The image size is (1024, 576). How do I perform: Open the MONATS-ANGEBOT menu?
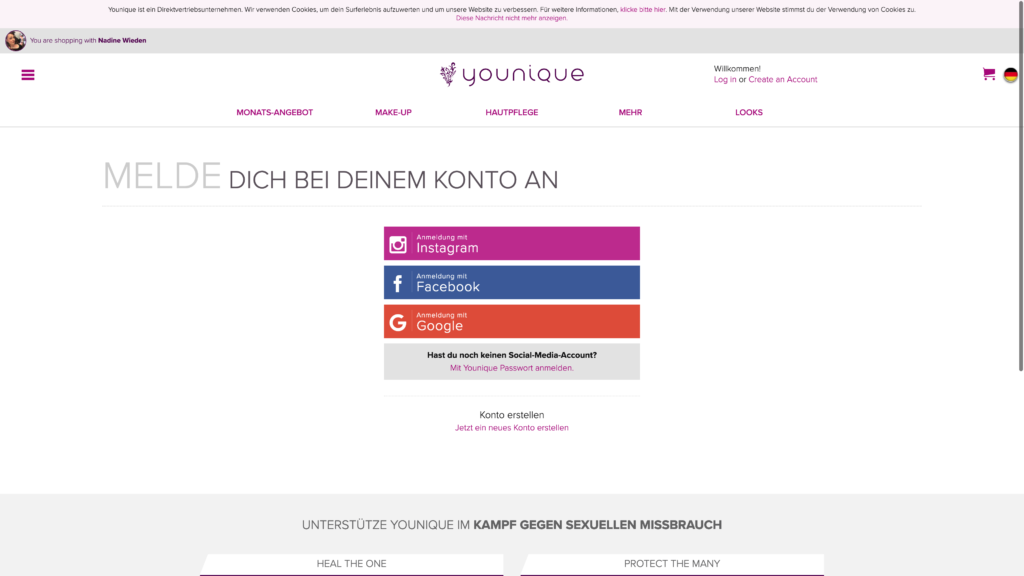click(x=274, y=112)
